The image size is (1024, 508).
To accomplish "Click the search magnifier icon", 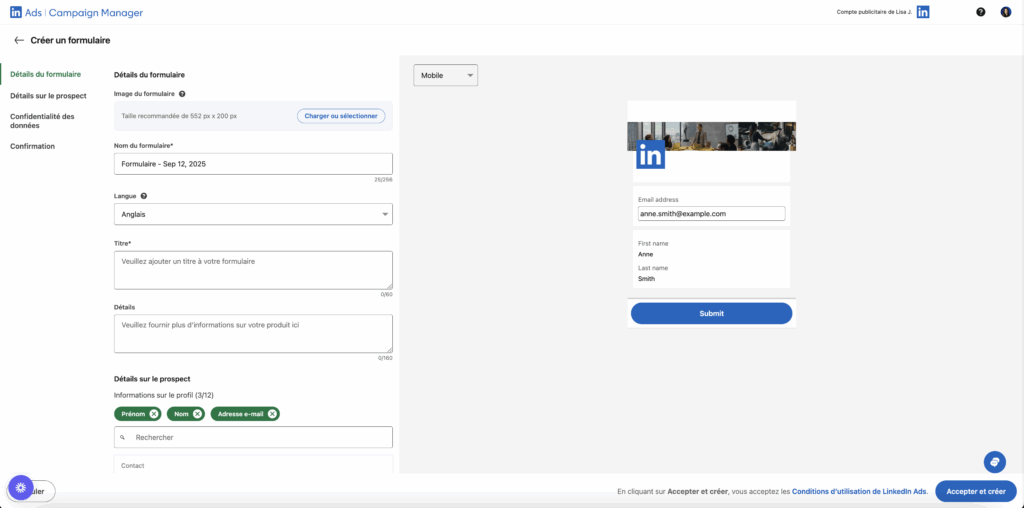I will 122,437.
